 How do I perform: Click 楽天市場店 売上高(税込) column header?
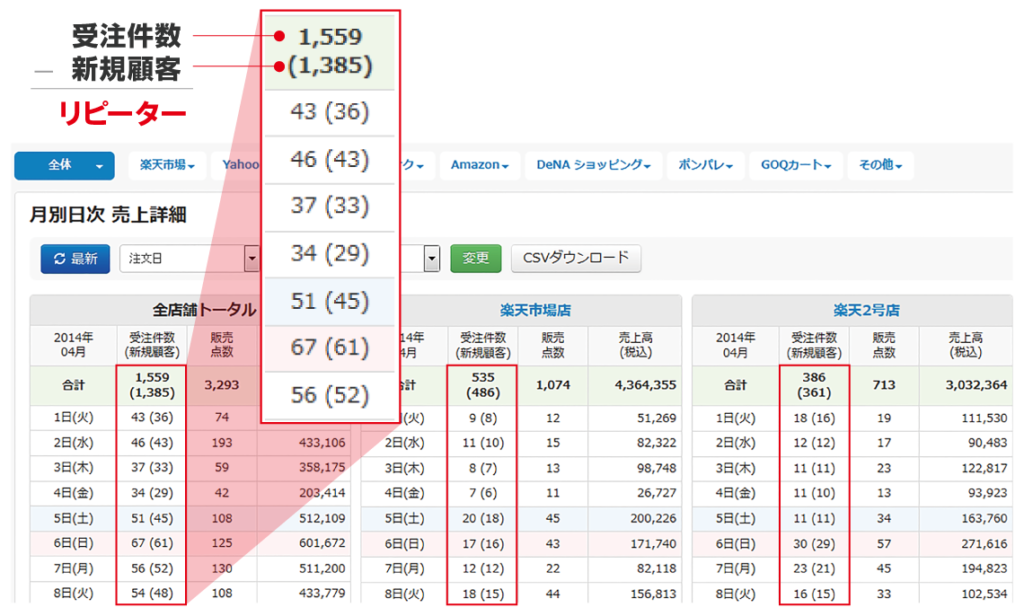pyautogui.click(x=635, y=345)
